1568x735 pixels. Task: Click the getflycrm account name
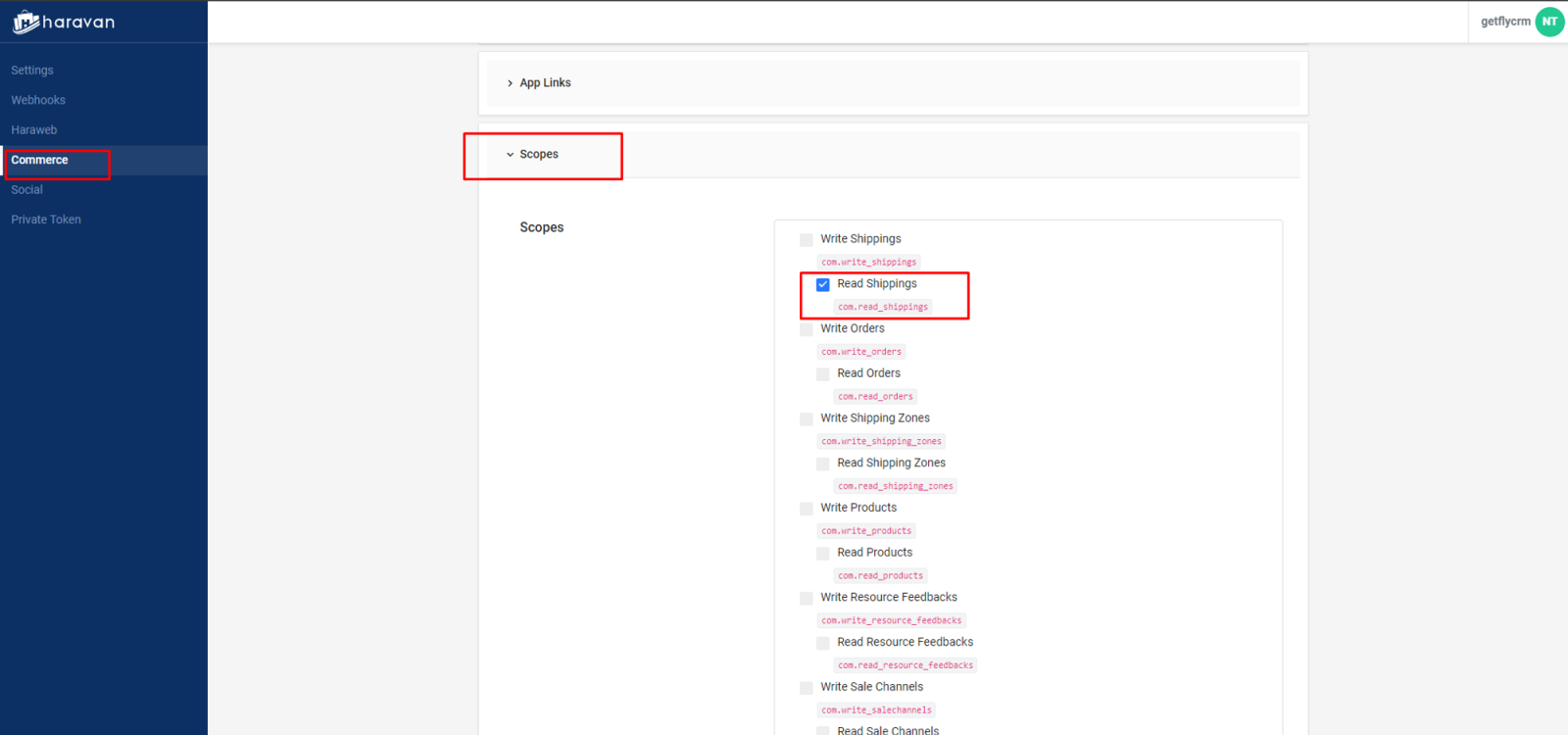[x=1504, y=22]
